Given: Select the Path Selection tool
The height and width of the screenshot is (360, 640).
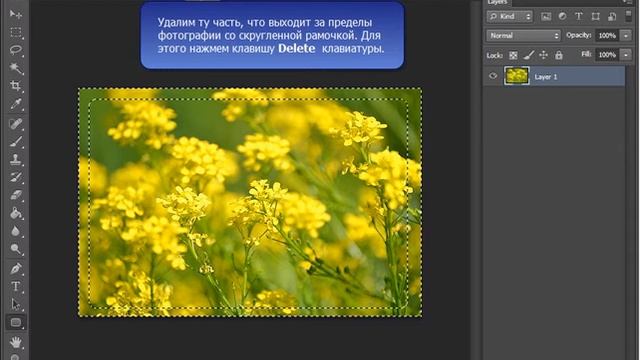Looking at the screenshot, I should 16,304.
